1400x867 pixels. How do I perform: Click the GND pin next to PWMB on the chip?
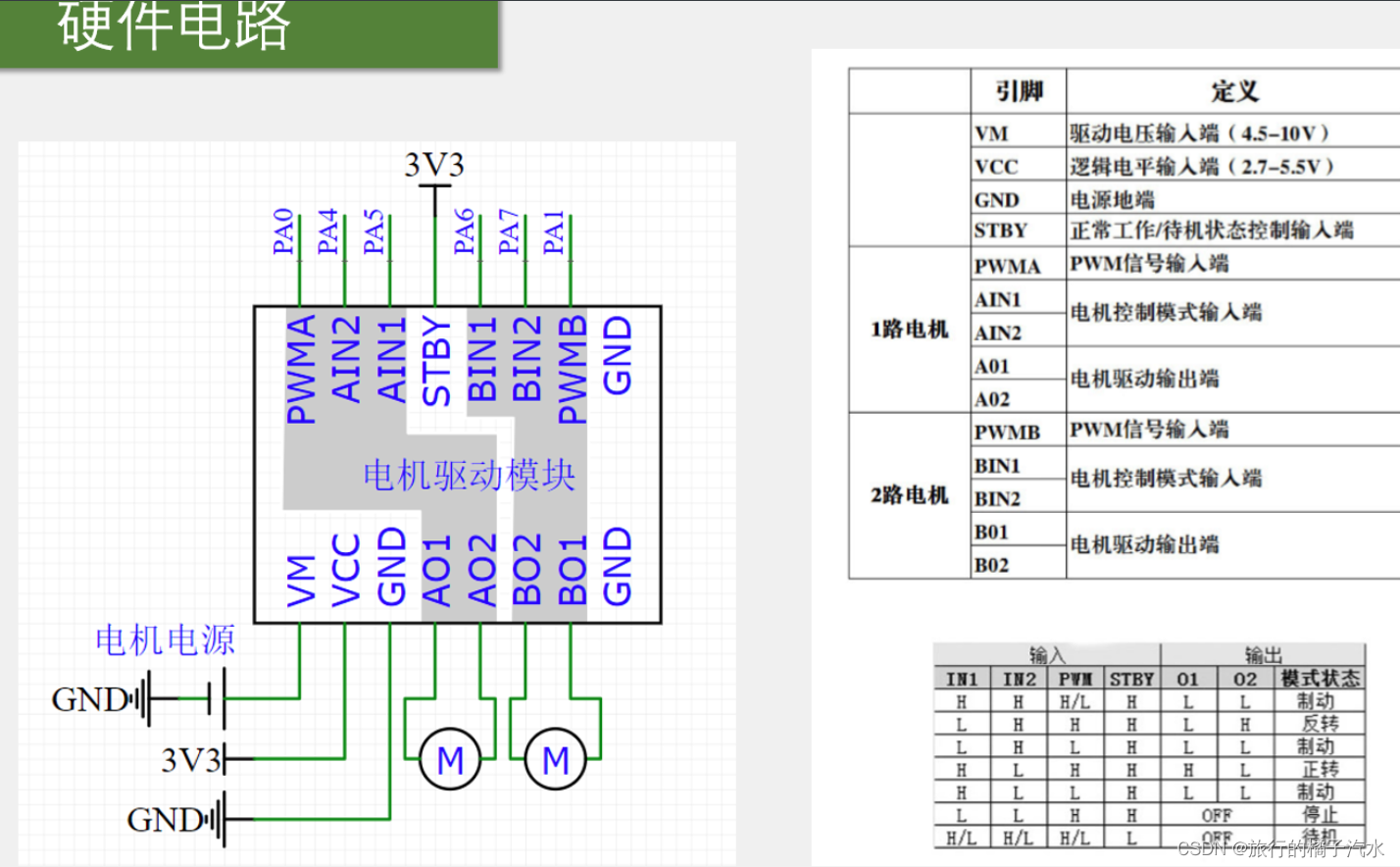pyautogui.click(x=617, y=355)
